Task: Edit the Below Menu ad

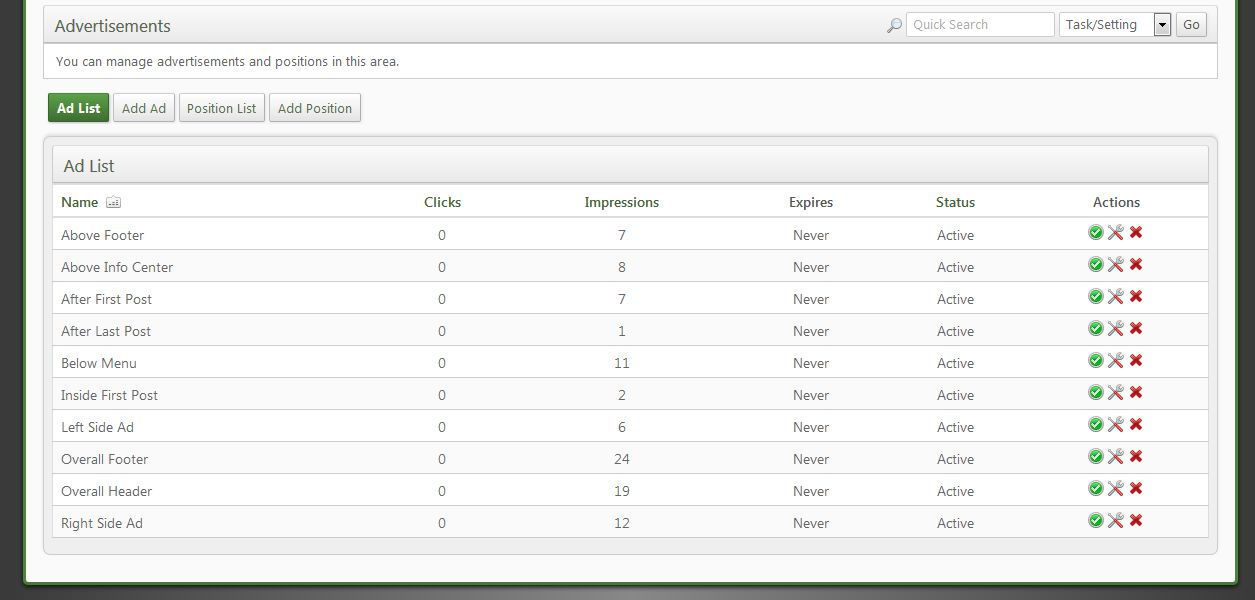Action: [1115, 360]
